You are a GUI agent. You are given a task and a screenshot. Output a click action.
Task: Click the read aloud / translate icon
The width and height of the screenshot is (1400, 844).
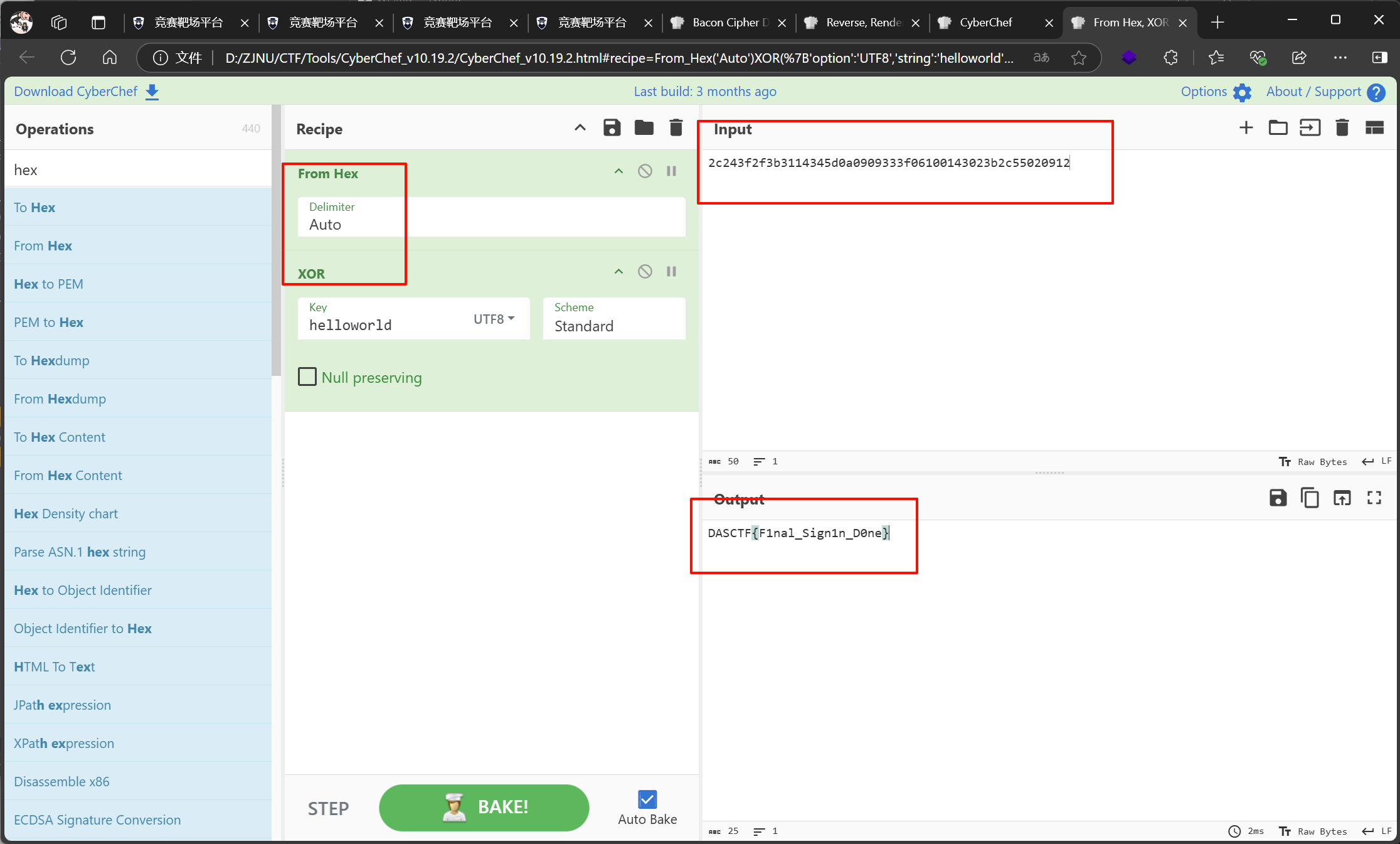point(1041,58)
